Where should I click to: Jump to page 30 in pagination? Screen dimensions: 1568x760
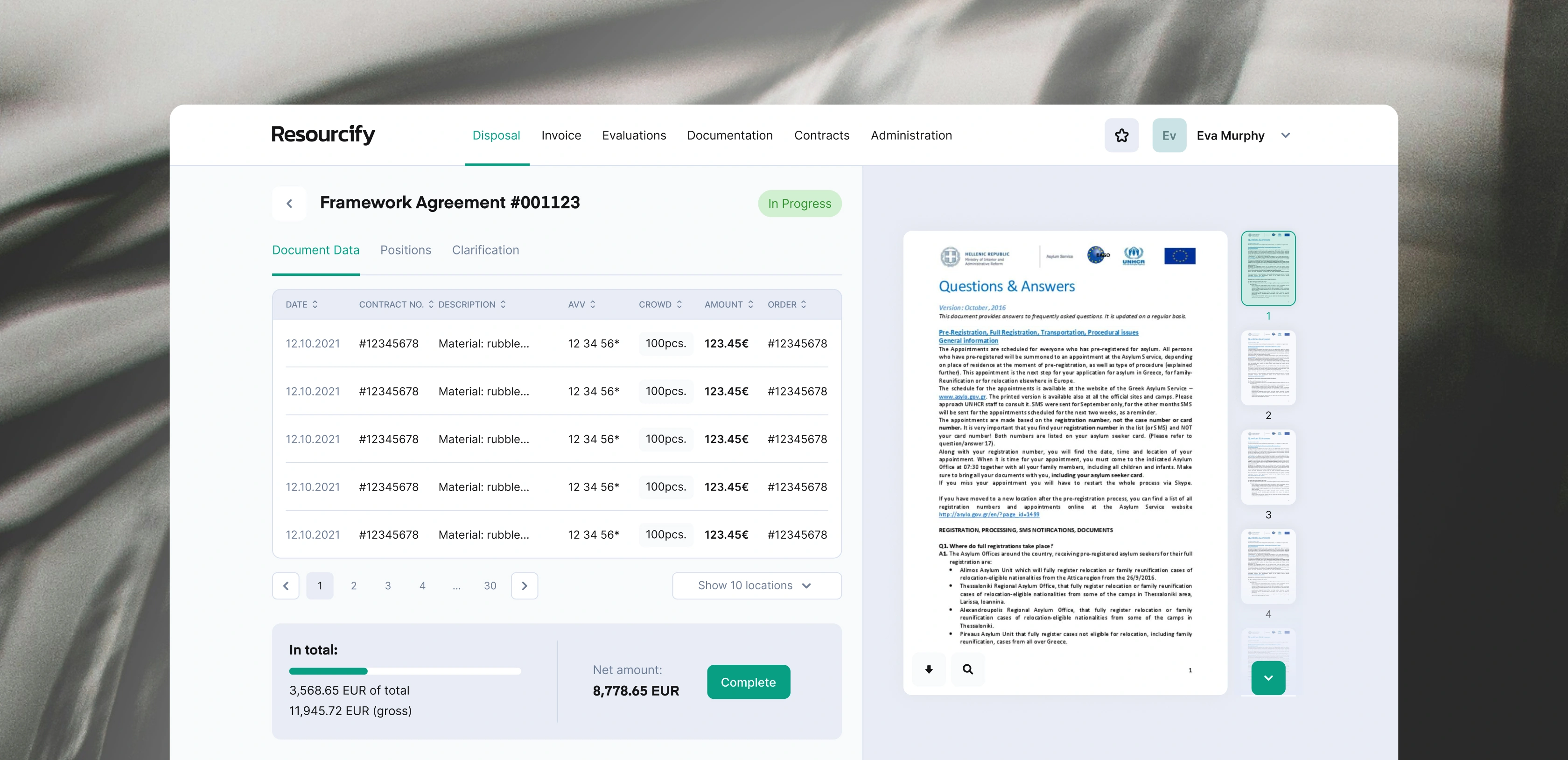pyautogui.click(x=490, y=586)
